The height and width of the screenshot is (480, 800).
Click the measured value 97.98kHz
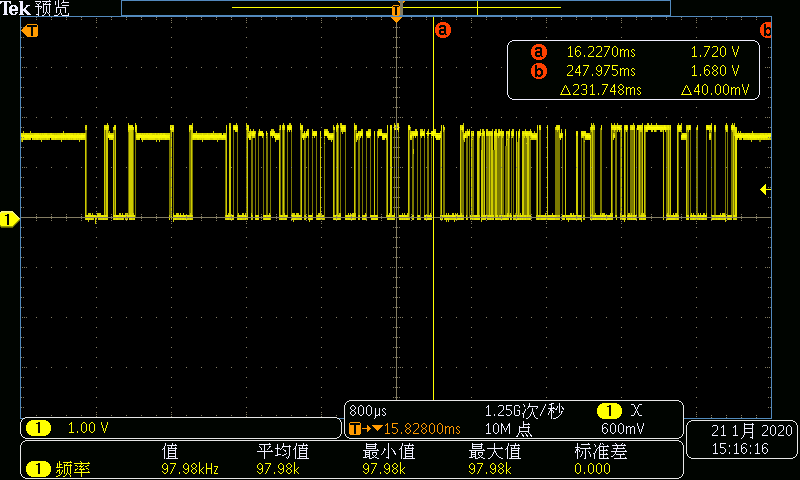[x=190, y=469]
